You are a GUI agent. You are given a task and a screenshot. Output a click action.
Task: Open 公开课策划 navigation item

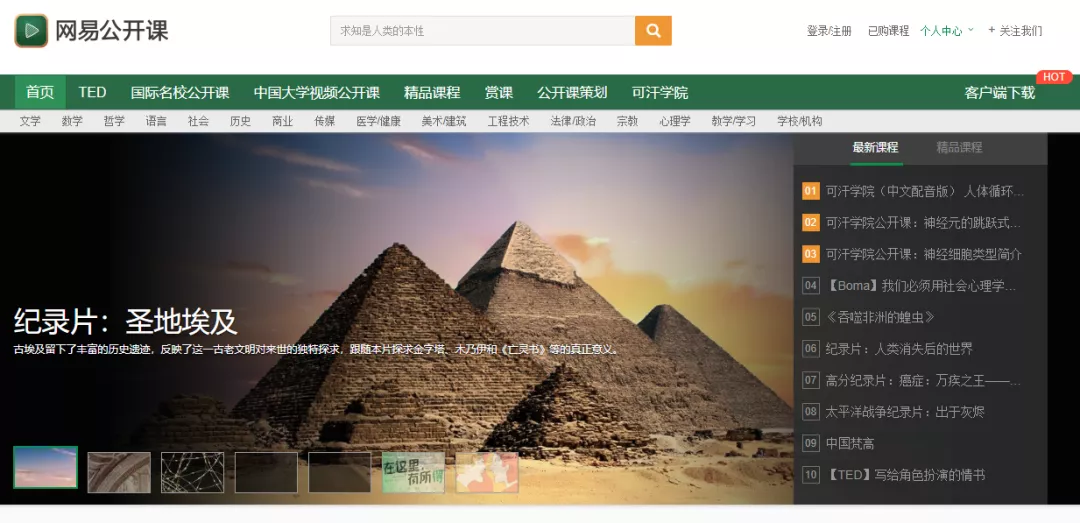click(x=572, y=92)
